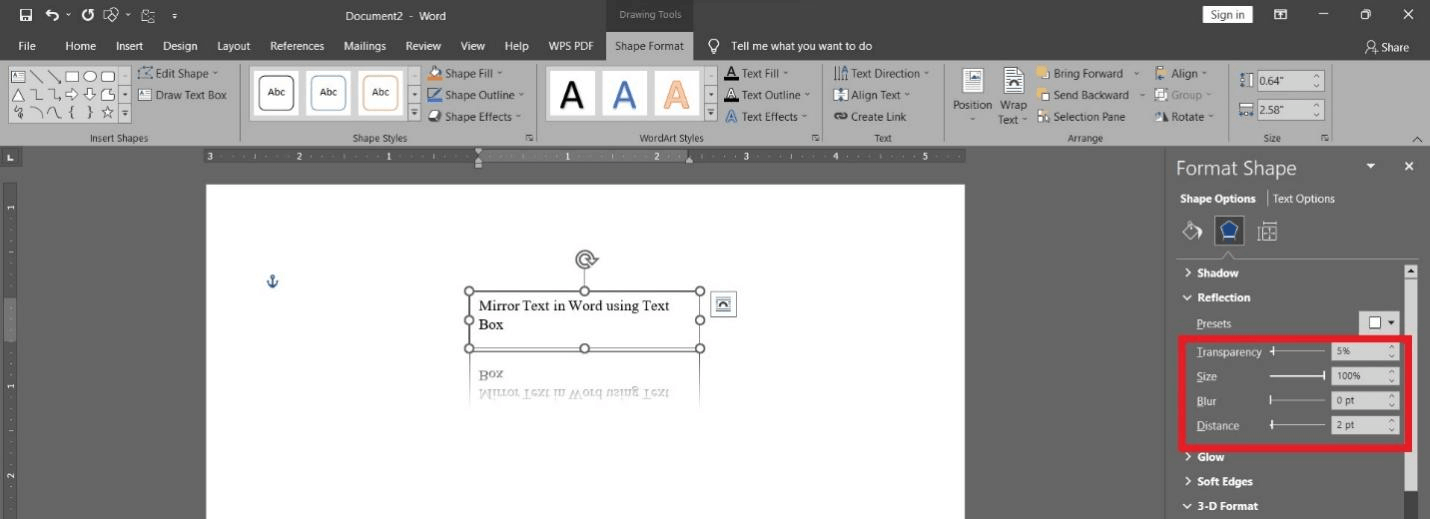Click Draw Text Box button
Image resolution: width=1430 pixels, height=519 pixels.
[183, 95]
